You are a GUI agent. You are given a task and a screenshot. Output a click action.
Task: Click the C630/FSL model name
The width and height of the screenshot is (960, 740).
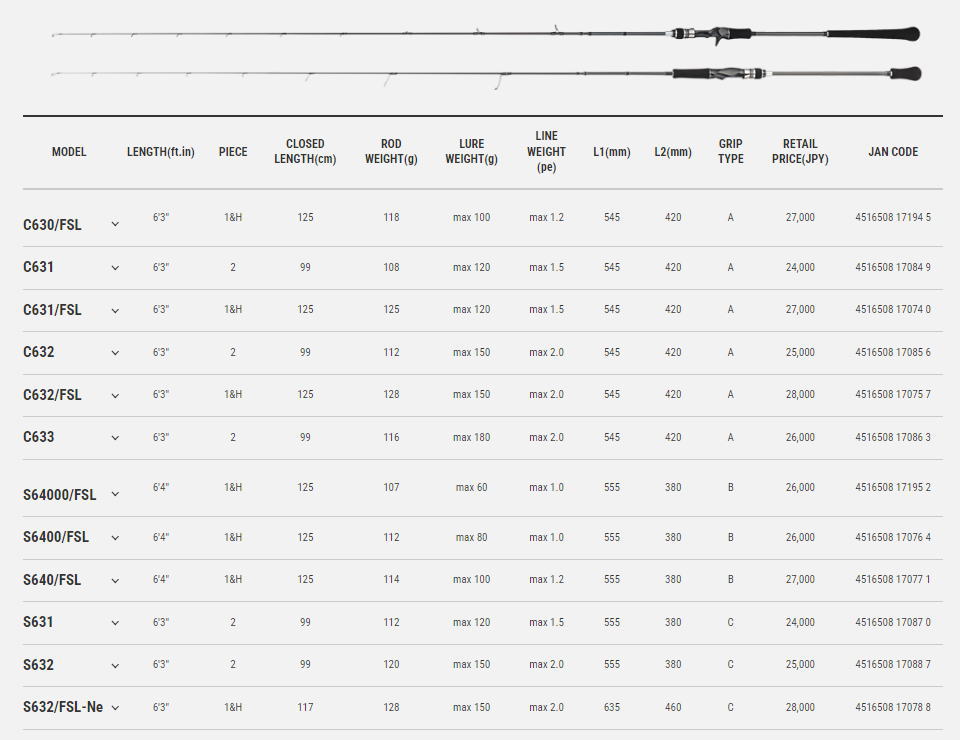[x=52, y=225]
